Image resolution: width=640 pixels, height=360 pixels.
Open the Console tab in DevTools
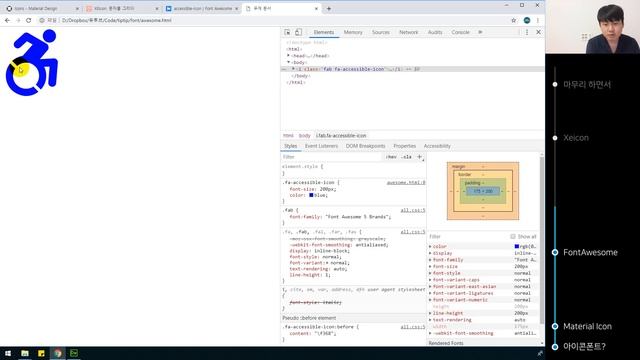[460, 32]
